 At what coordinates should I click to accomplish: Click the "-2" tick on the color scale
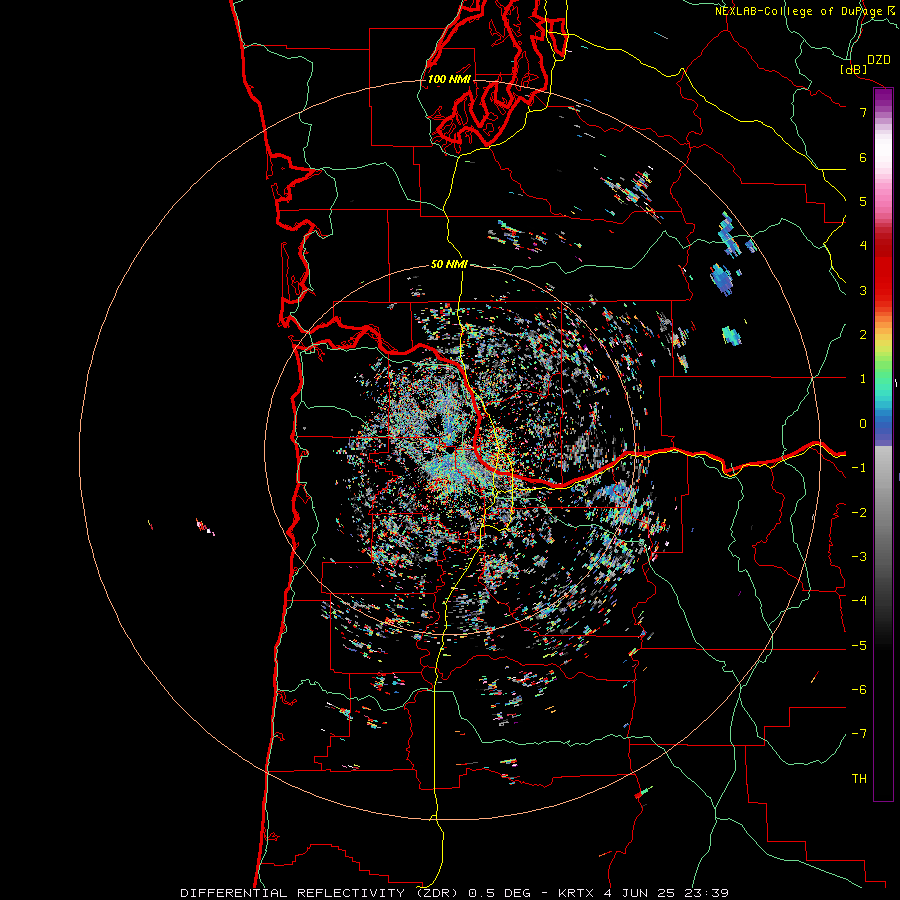click(859, 513)
